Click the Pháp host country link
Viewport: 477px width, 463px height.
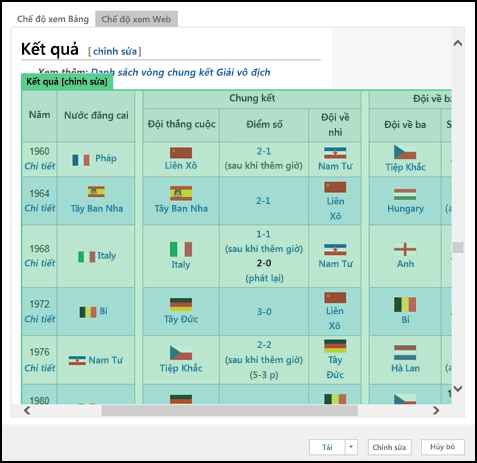click(x=106, y=158)
